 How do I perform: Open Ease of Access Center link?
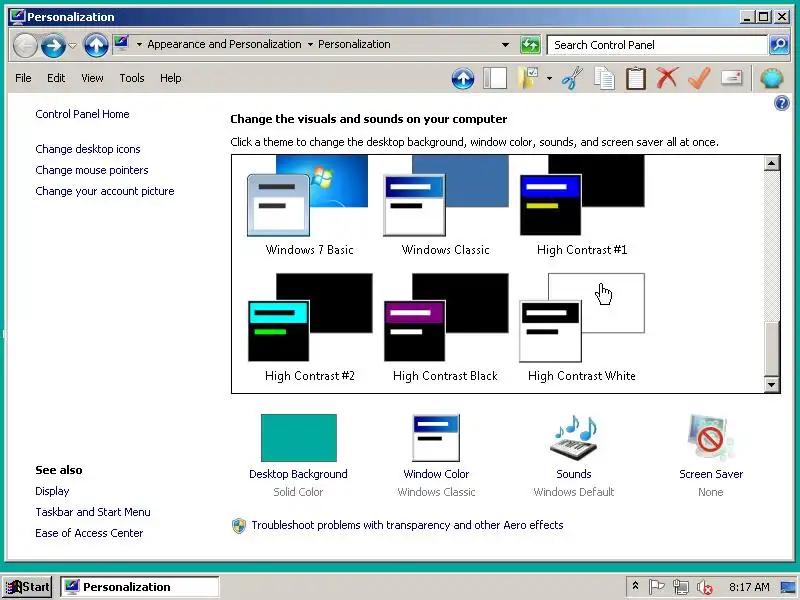(89, 533)
